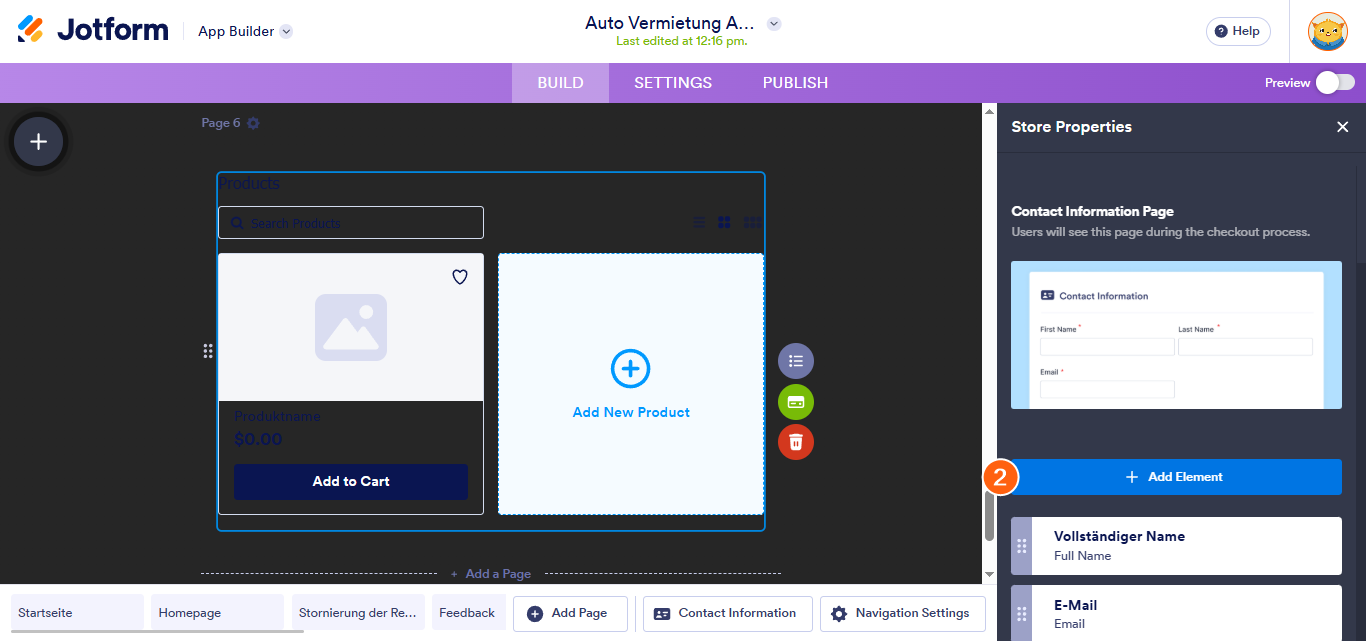The image size is (1366, 641).
Task: Open your profile avatar menu
Action: pyautogui.click(x=1327, y=31)
